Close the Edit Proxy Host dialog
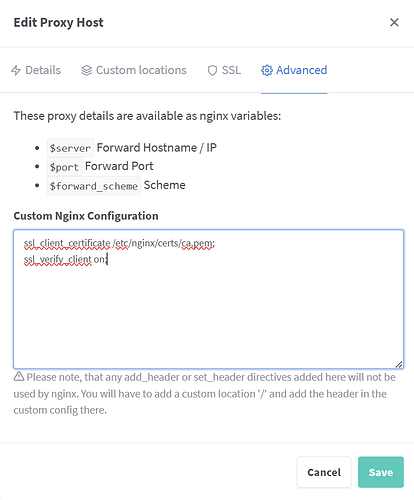This screenshot has height=500, width=414. tap(394, 22)
